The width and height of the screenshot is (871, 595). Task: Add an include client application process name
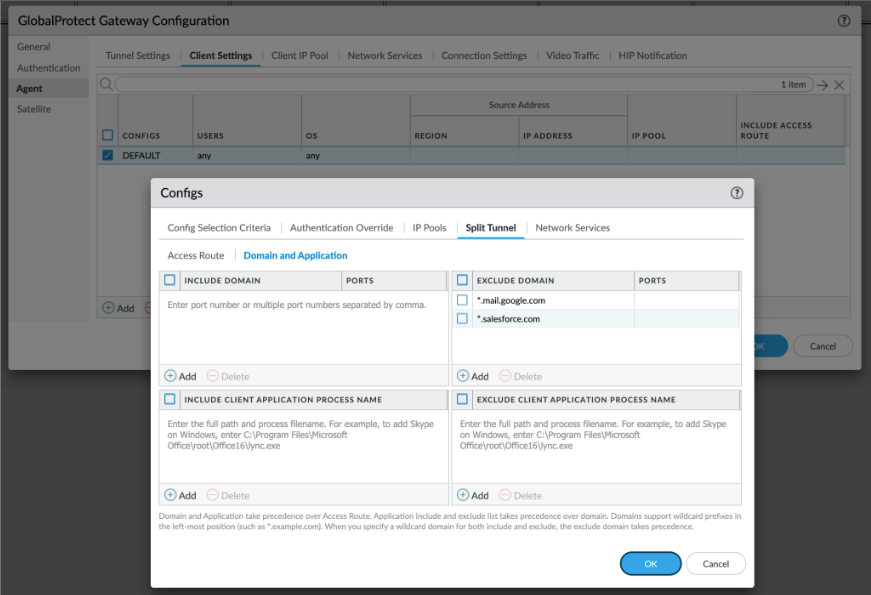[181, 495]
